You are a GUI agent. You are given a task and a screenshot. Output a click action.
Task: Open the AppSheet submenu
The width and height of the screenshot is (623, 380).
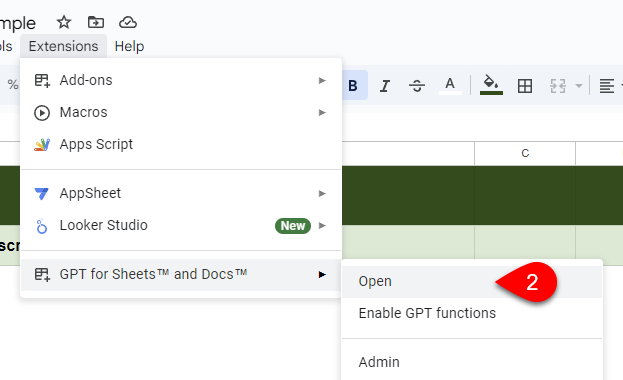point(181,193)
